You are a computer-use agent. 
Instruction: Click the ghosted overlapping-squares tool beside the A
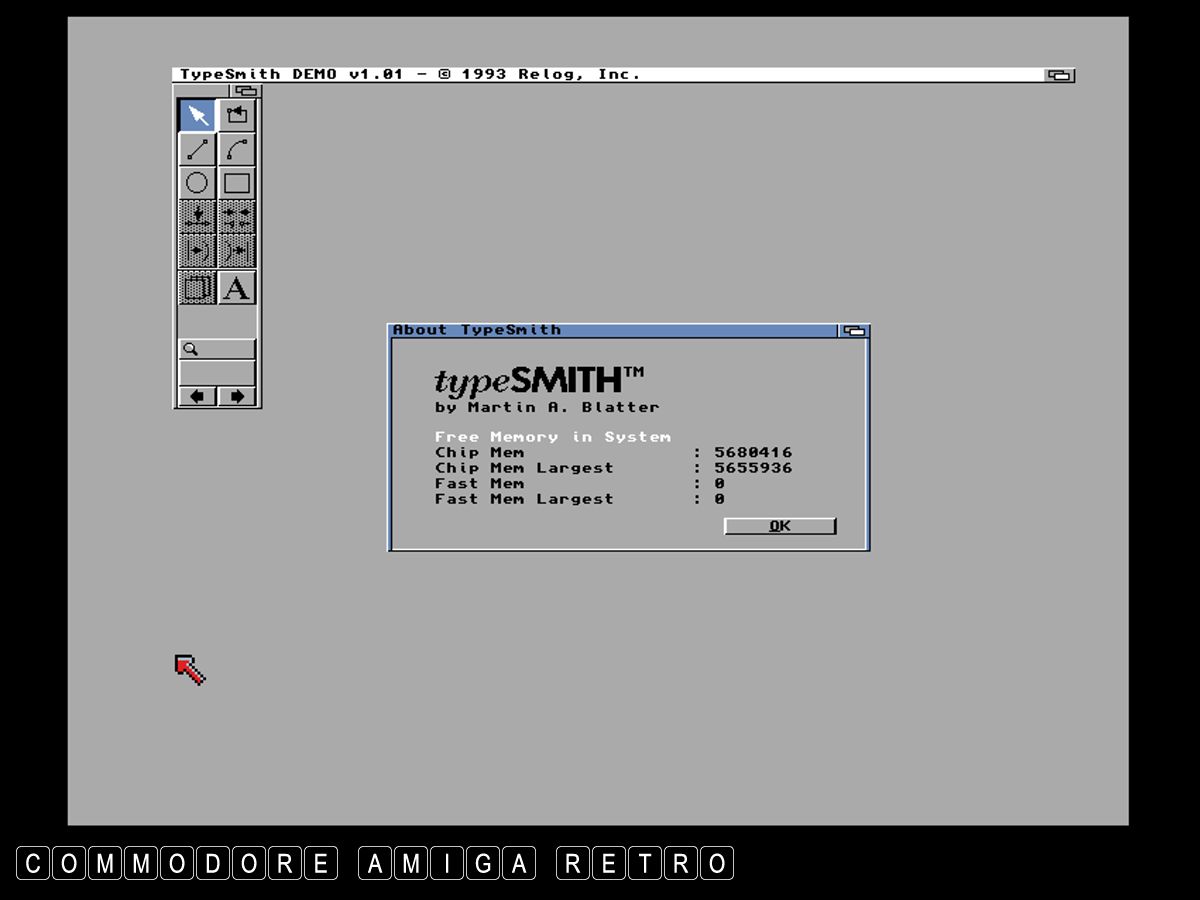pyautogui.click(x=198, y=288)
